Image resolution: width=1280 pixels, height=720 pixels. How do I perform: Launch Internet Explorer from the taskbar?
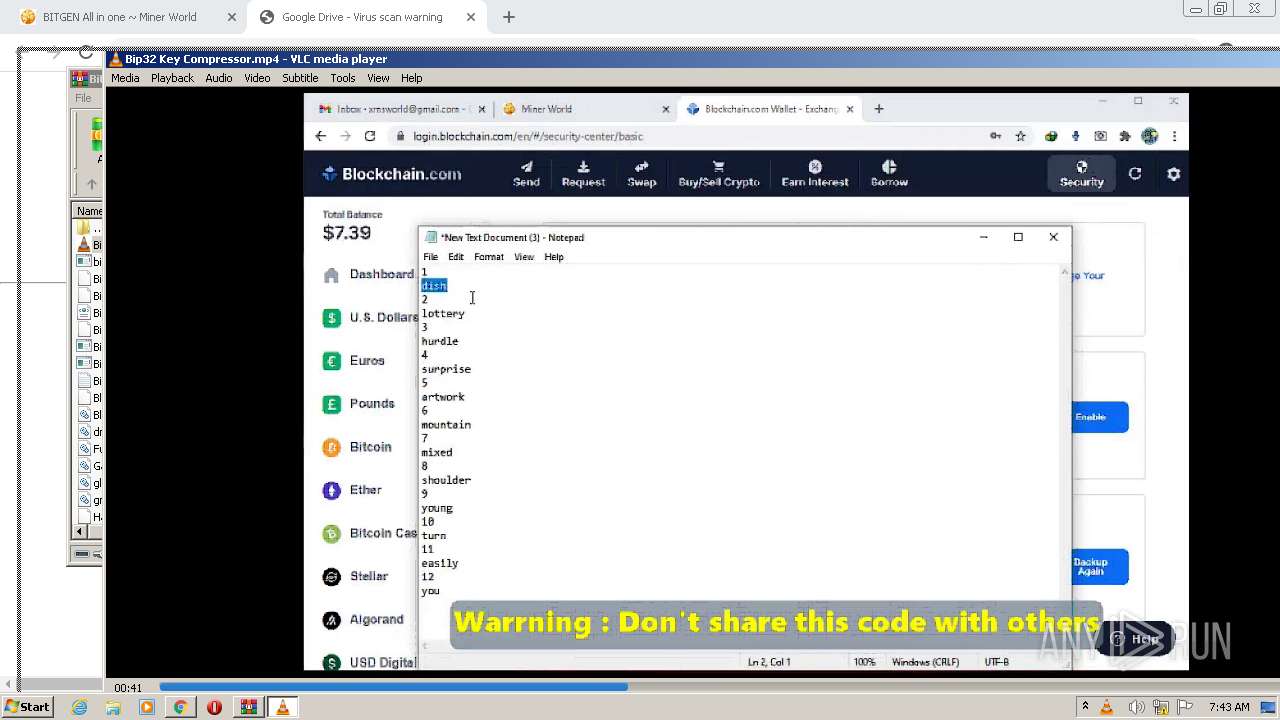(x=79, y=707)
